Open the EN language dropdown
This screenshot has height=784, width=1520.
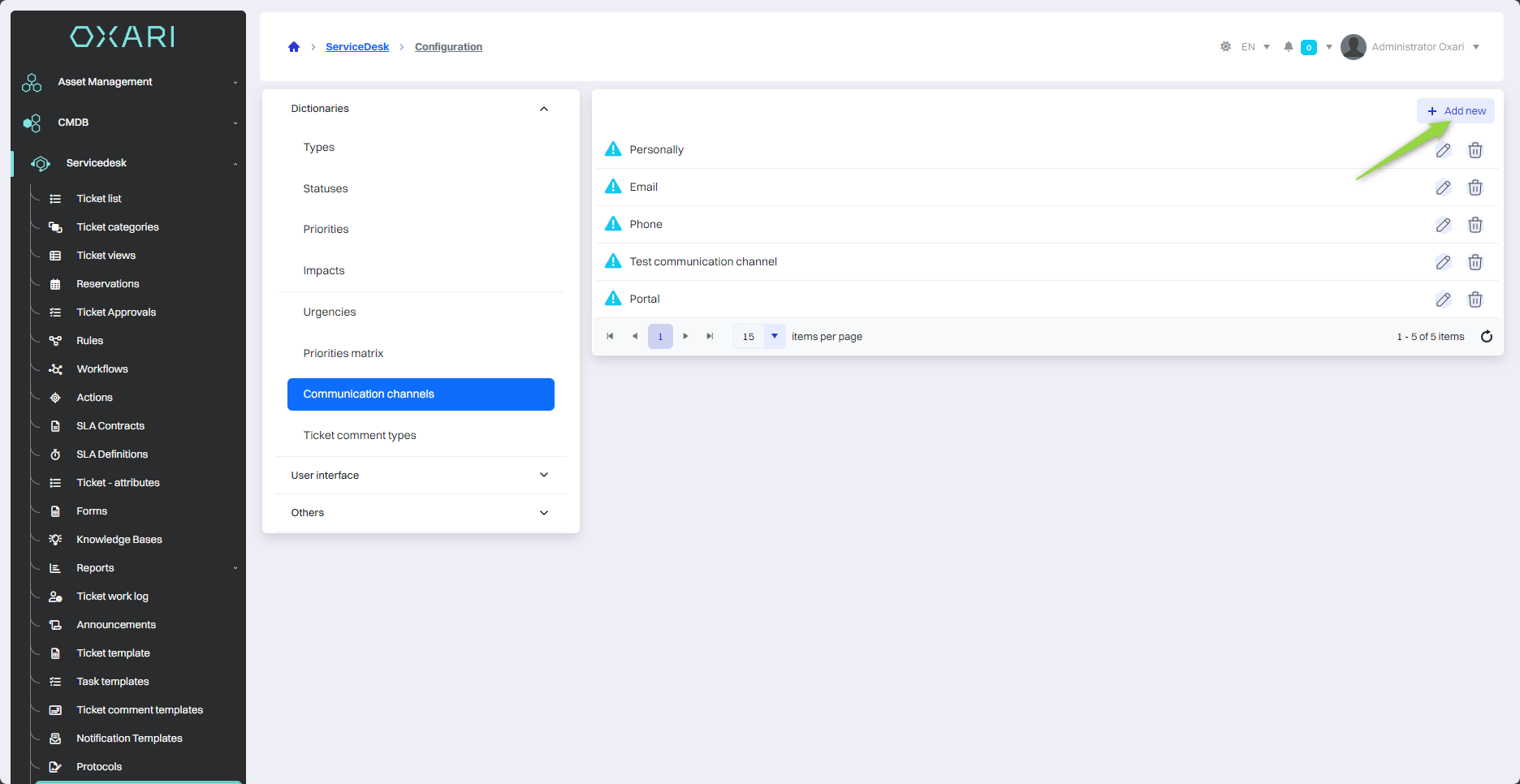point(1255,47)
